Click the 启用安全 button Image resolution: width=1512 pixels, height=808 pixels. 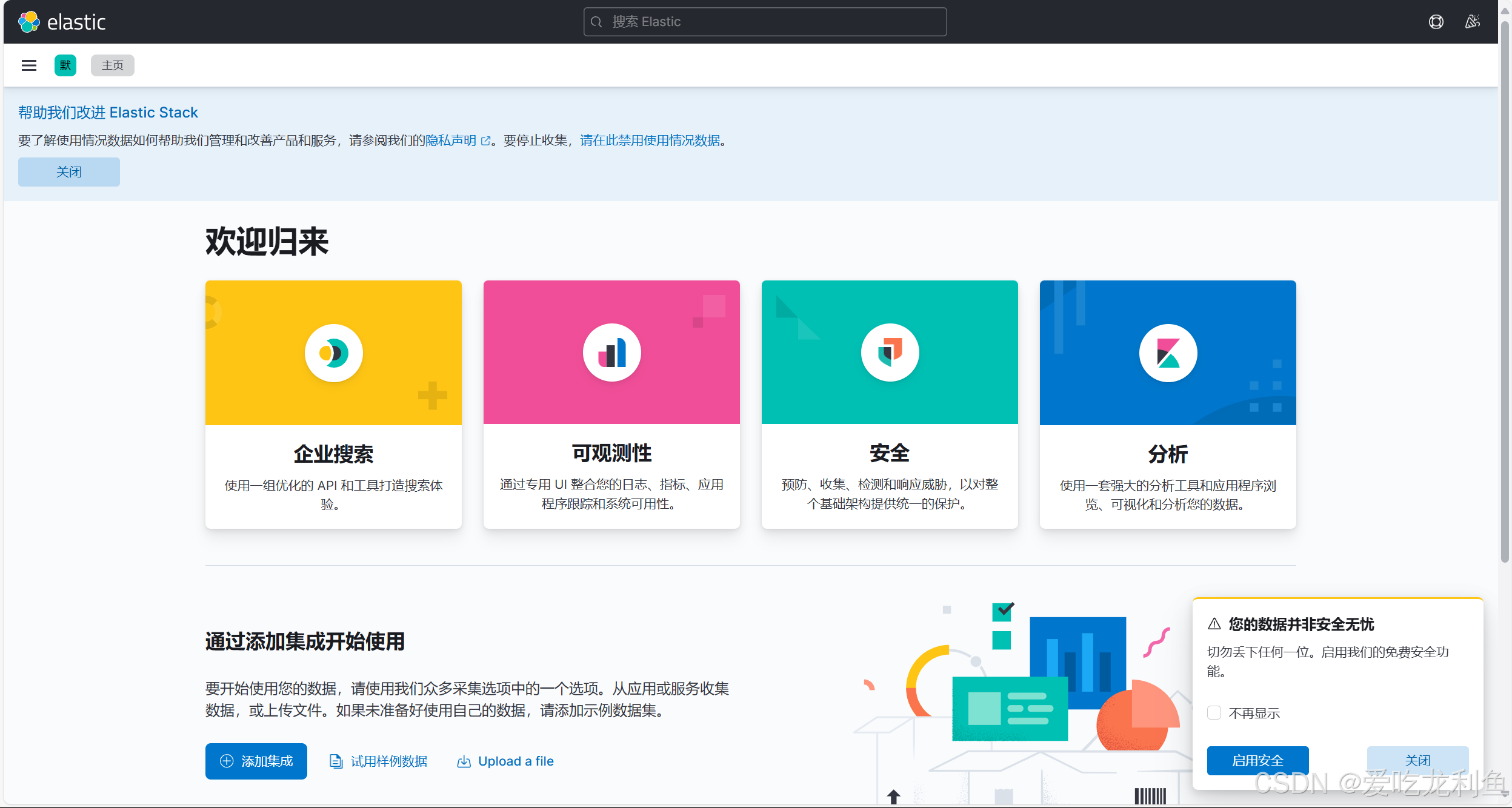click(1258, 761)
